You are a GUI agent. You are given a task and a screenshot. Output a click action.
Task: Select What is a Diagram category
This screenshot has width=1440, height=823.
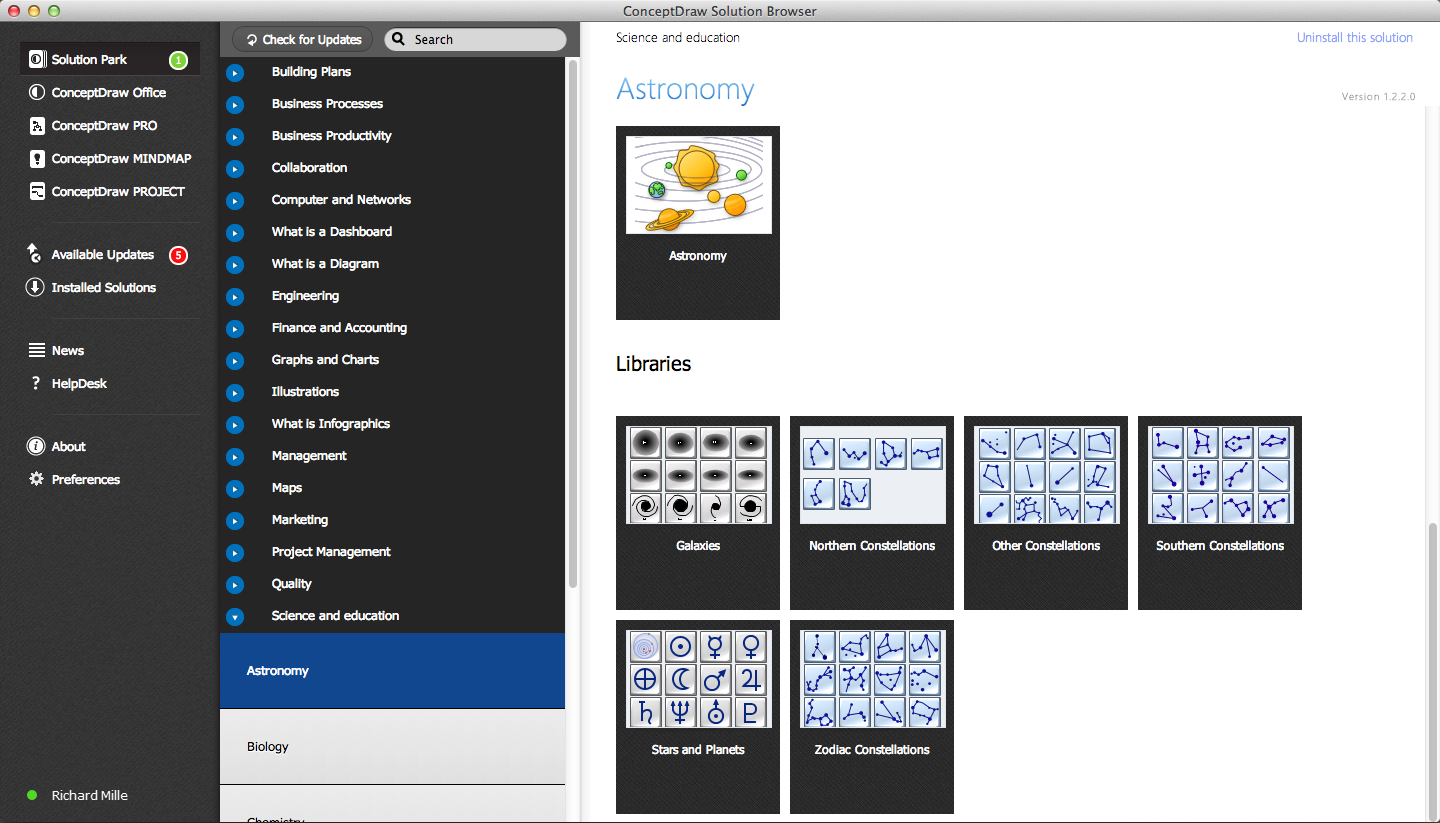(326, 264)
